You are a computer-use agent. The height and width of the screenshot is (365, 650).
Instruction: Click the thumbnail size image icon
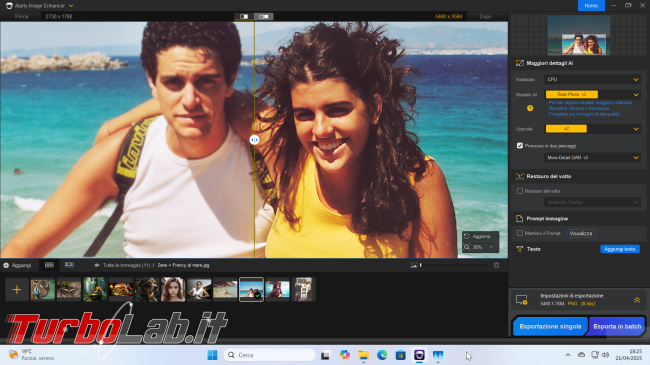(x=414, y=265)
